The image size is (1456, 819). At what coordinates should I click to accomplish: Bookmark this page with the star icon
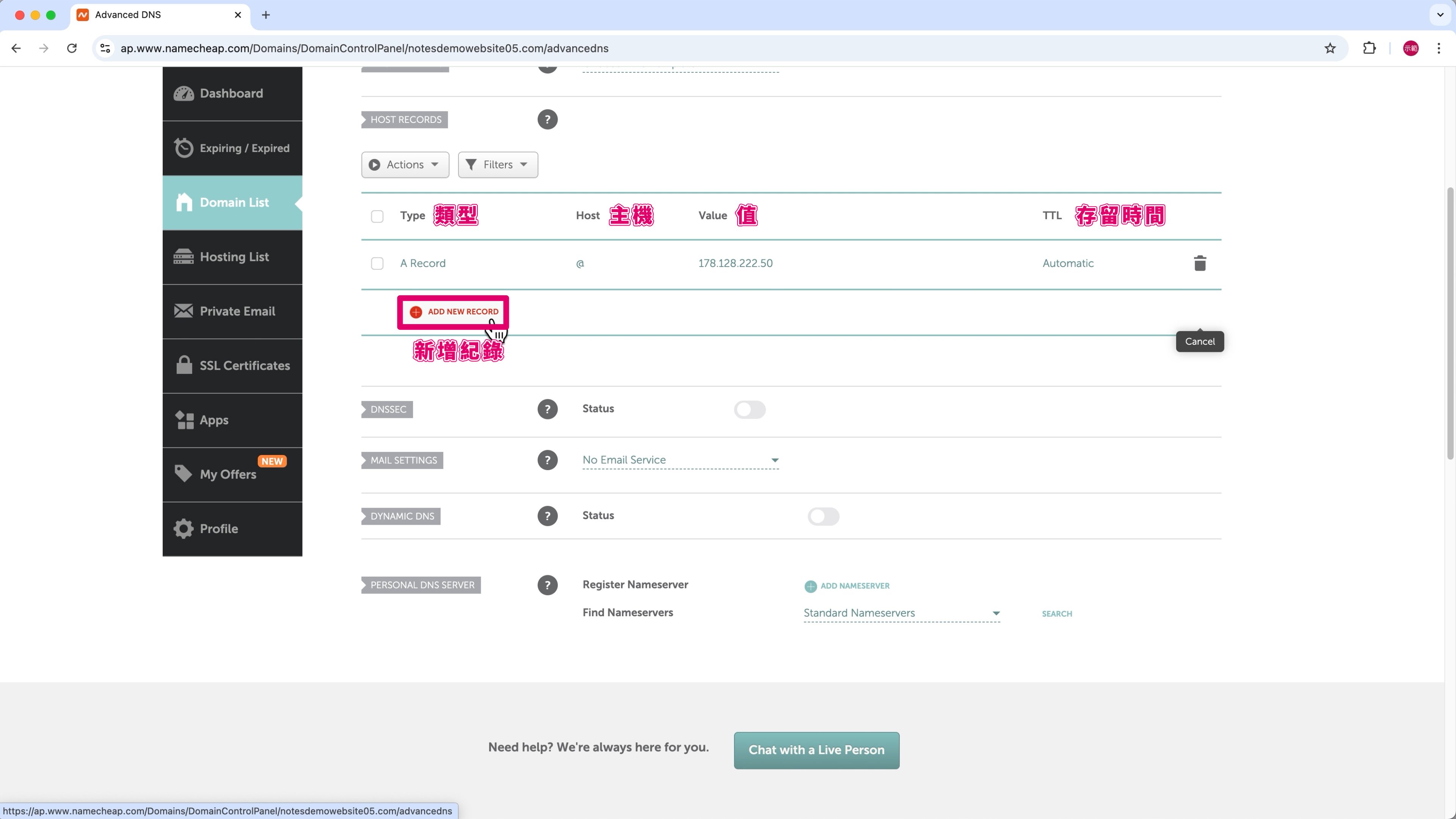(x=1329, y=48)
